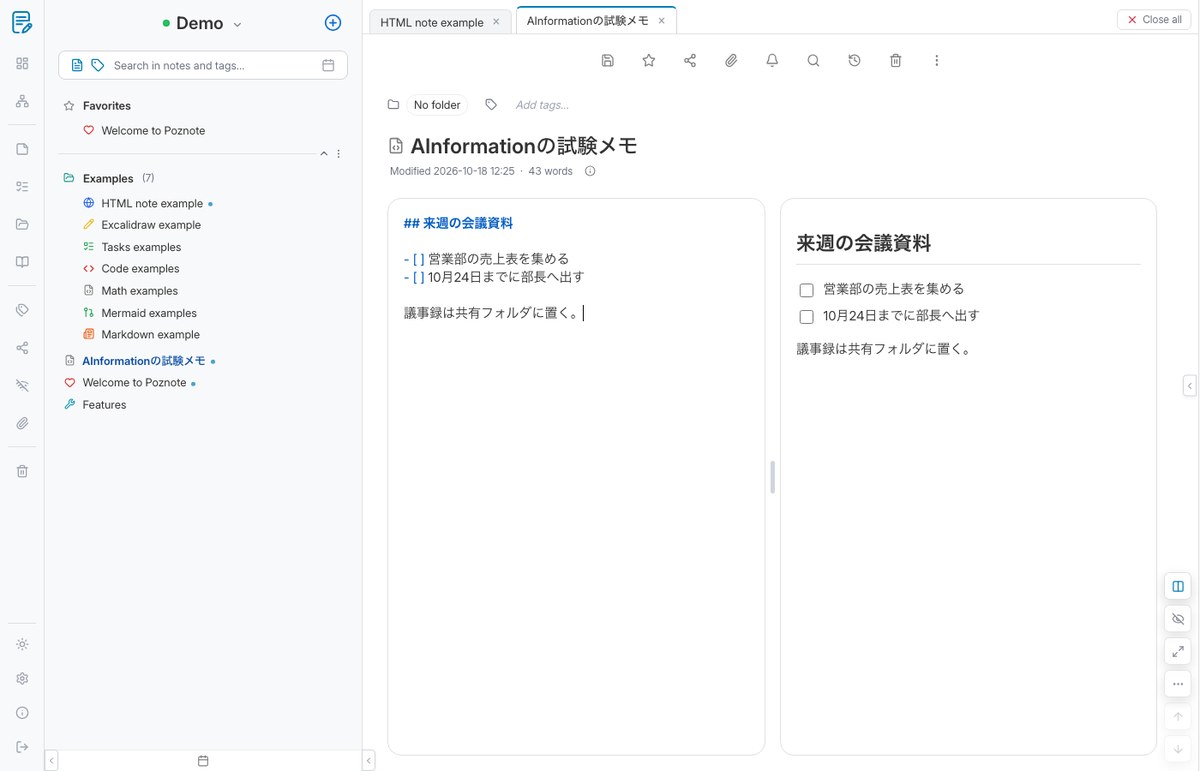Viewport: 1200px width, 771px height.
Task: Open notes icon in left rail
Action: pos(22,149)
